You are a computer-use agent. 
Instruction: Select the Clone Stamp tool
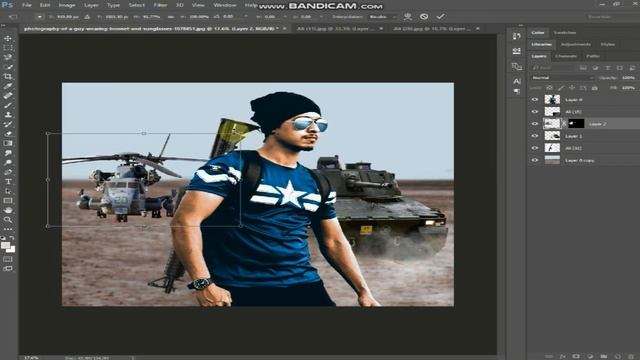point(8,115)
